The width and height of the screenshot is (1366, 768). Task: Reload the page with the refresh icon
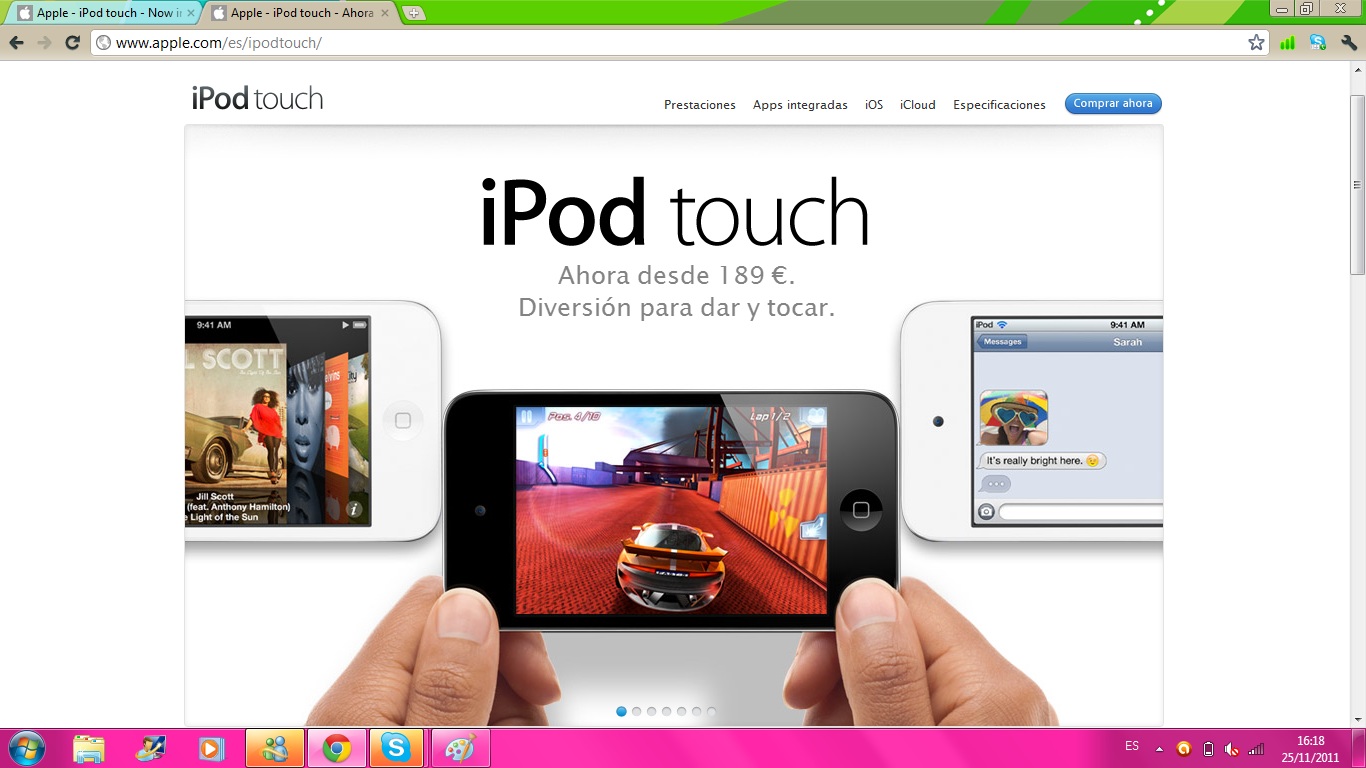point(72,42)
